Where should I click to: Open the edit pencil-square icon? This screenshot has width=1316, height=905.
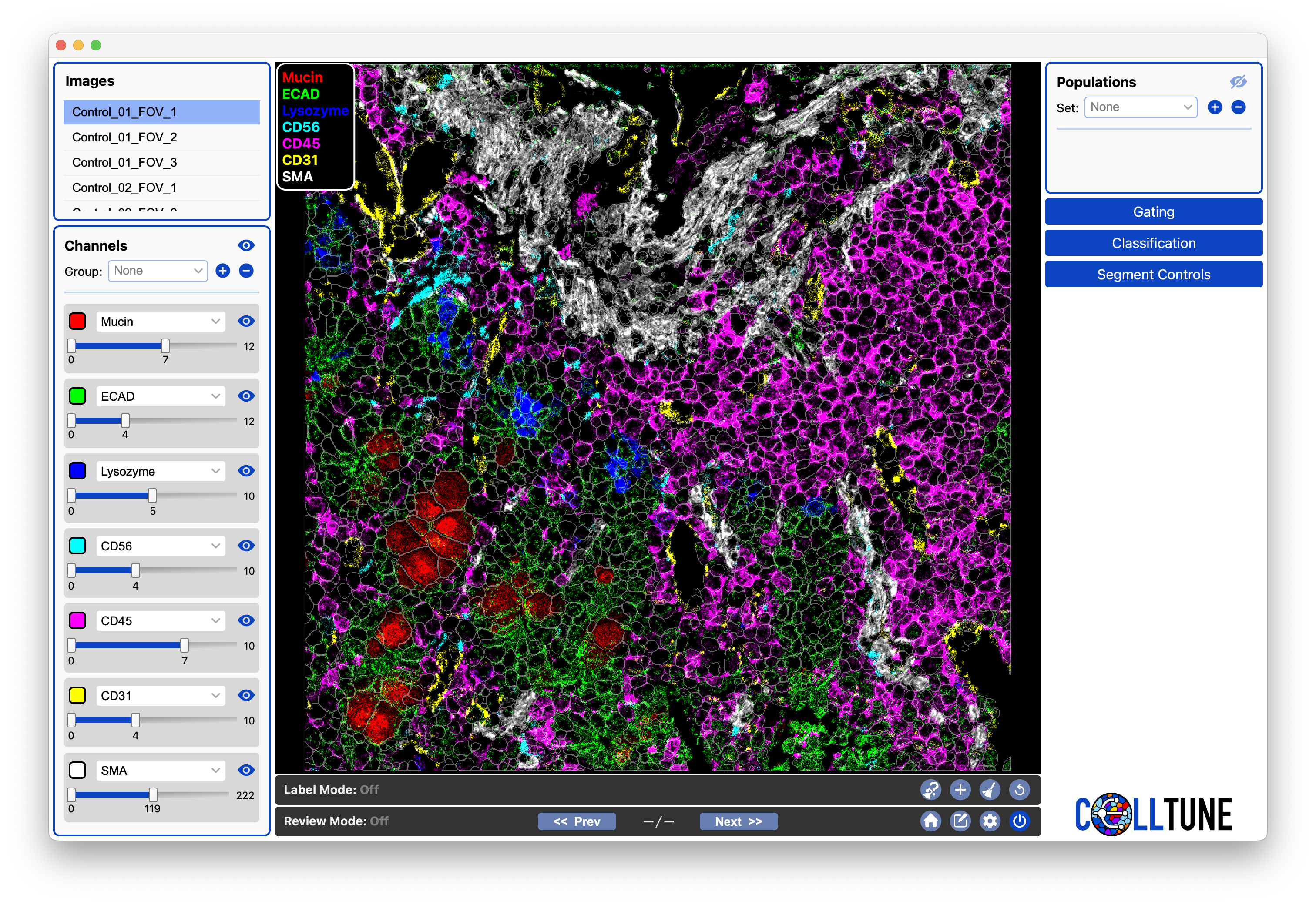point(960,821)
